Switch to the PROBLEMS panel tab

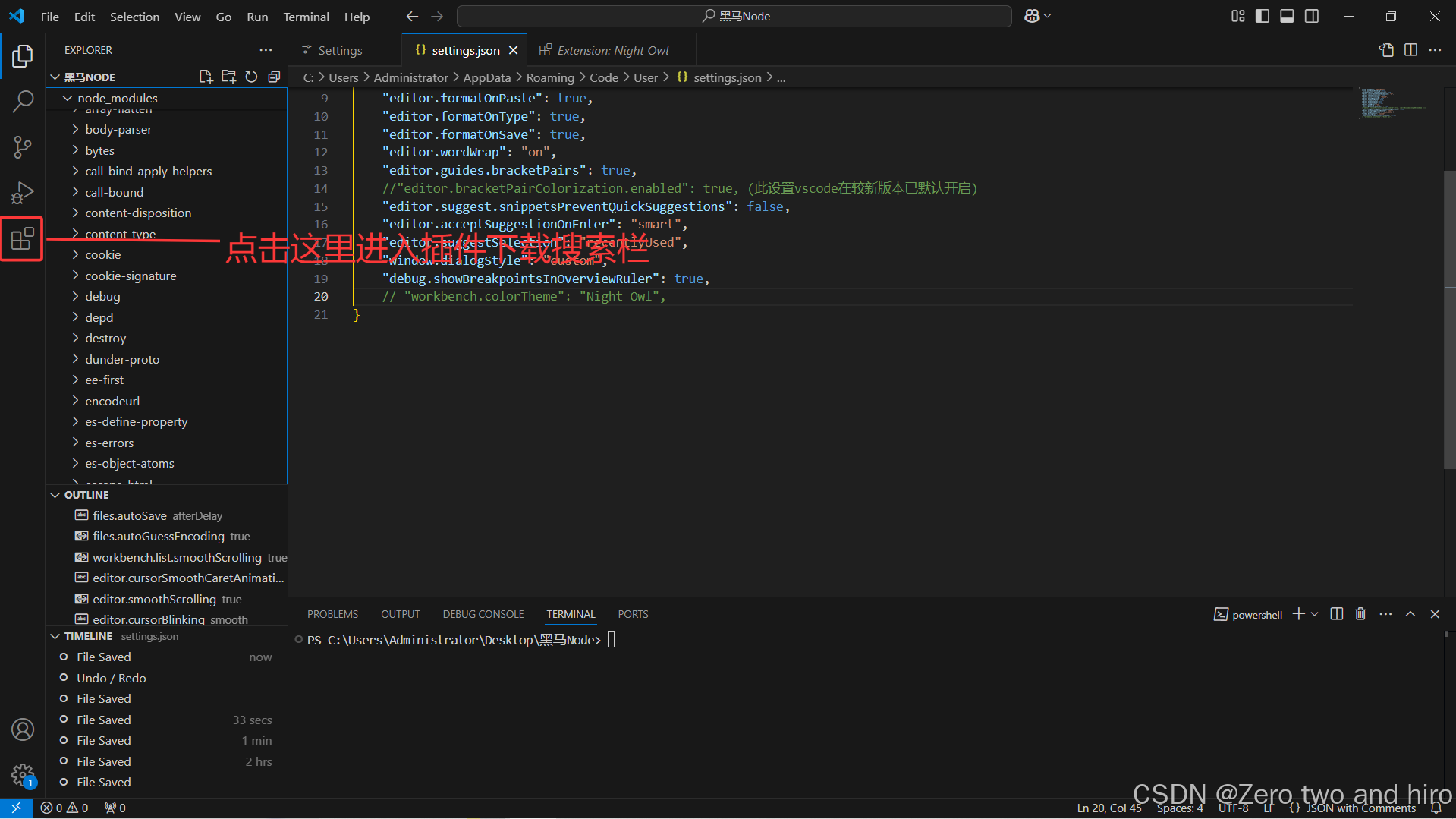click(x=332, y=614)
